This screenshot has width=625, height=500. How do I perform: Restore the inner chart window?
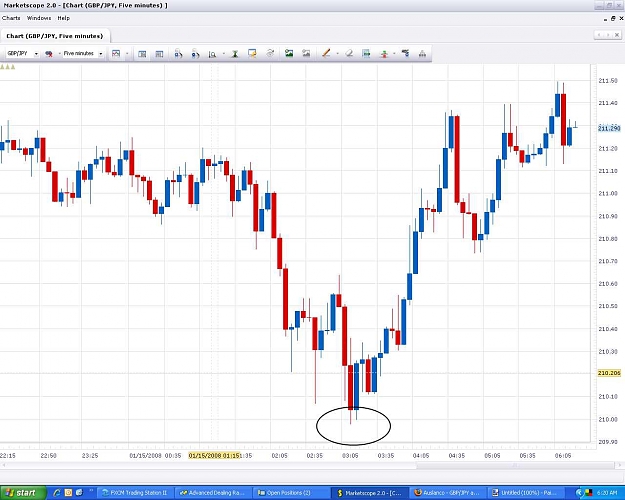(613, 18)
